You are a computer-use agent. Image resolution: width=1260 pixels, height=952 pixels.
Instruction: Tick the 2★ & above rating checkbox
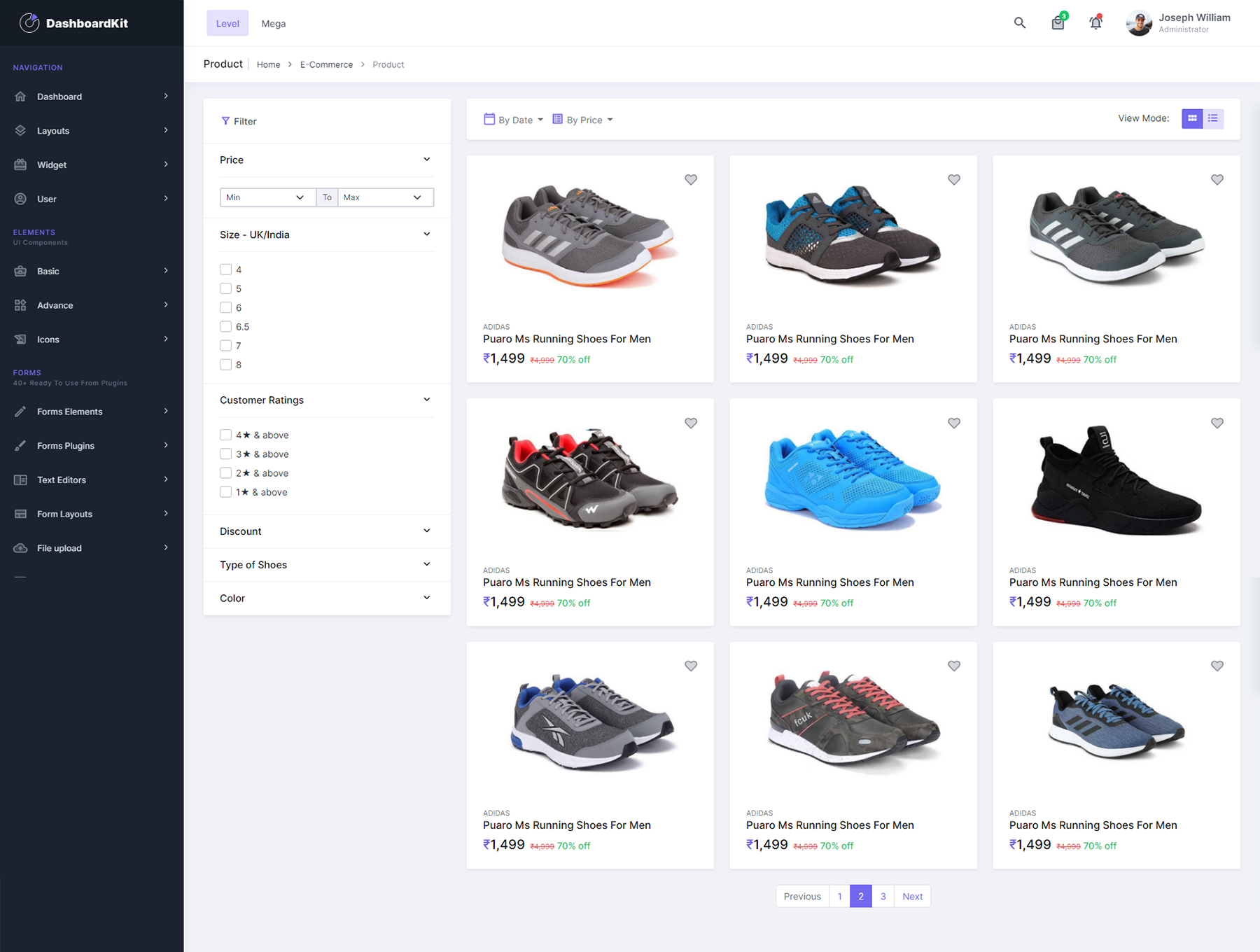click(225, 473)
